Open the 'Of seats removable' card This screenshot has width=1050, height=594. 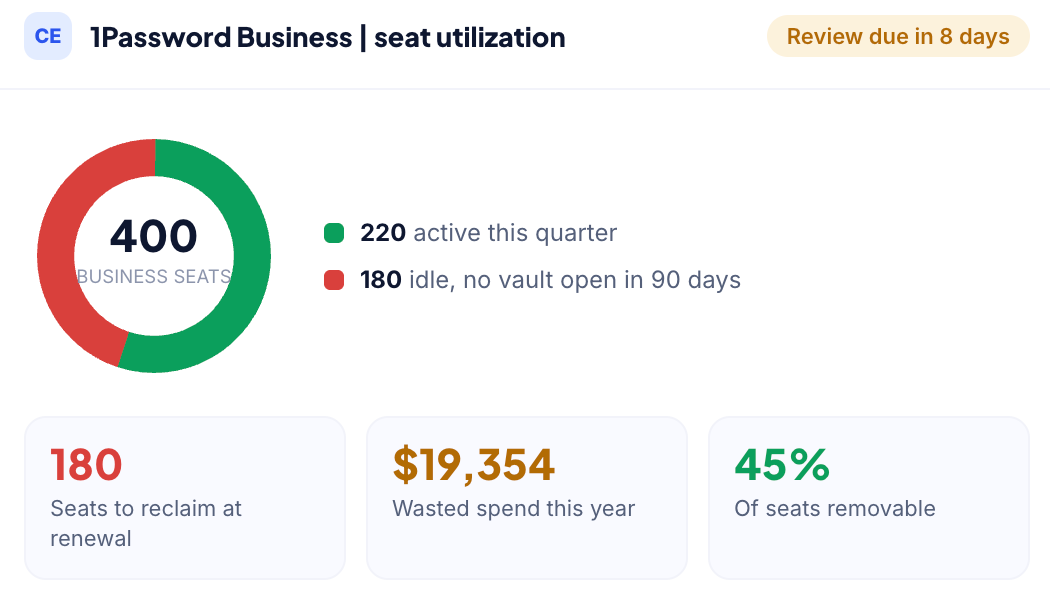[869, 498]
